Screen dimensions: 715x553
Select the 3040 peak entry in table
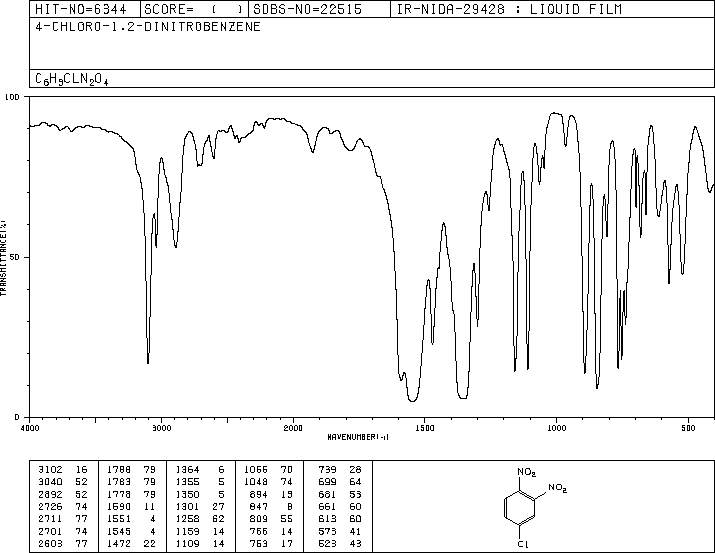(63, 481)
